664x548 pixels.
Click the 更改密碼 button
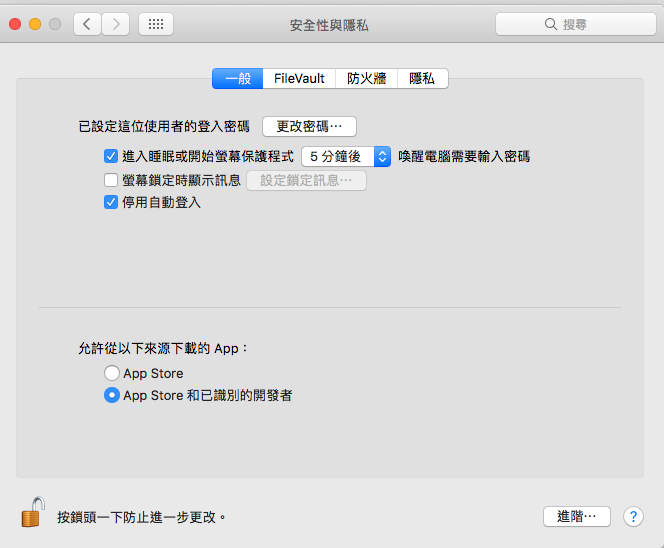(x=309, y=126)
